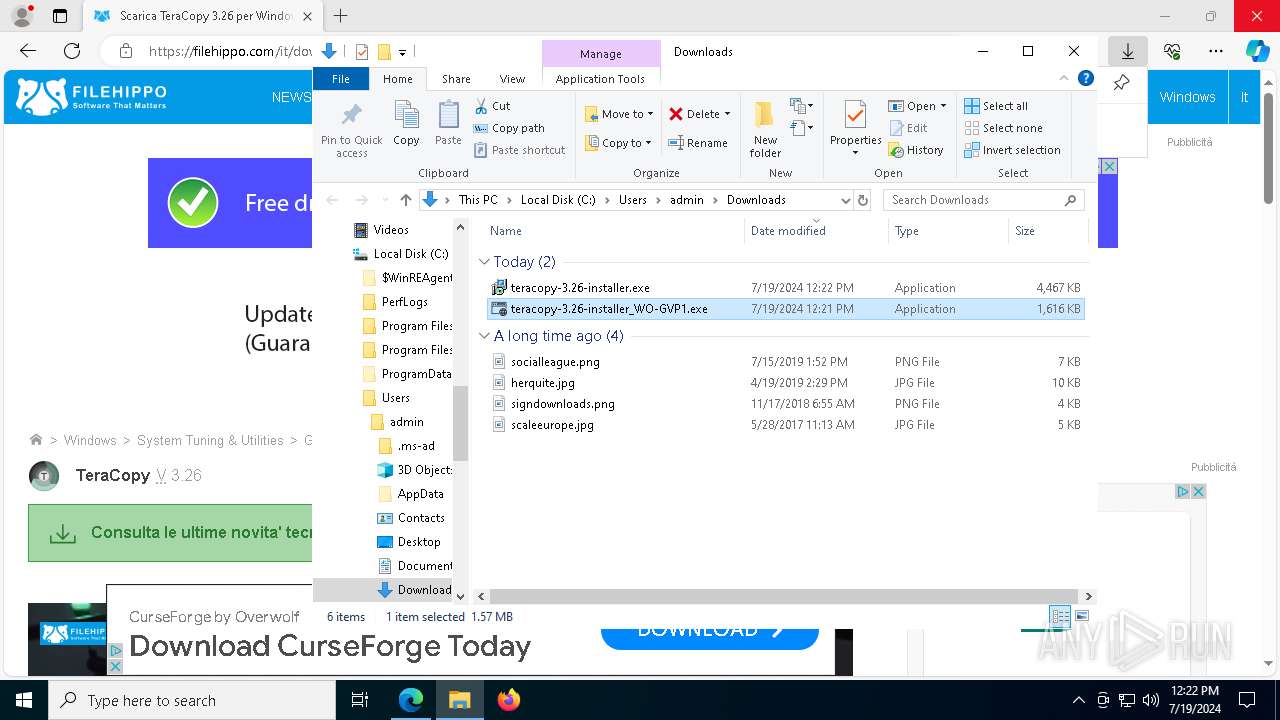The width and height of the screenshot is (1280, 720).
Task: Click the horizontal scrollbar in file list
Action: coord(784,596)
